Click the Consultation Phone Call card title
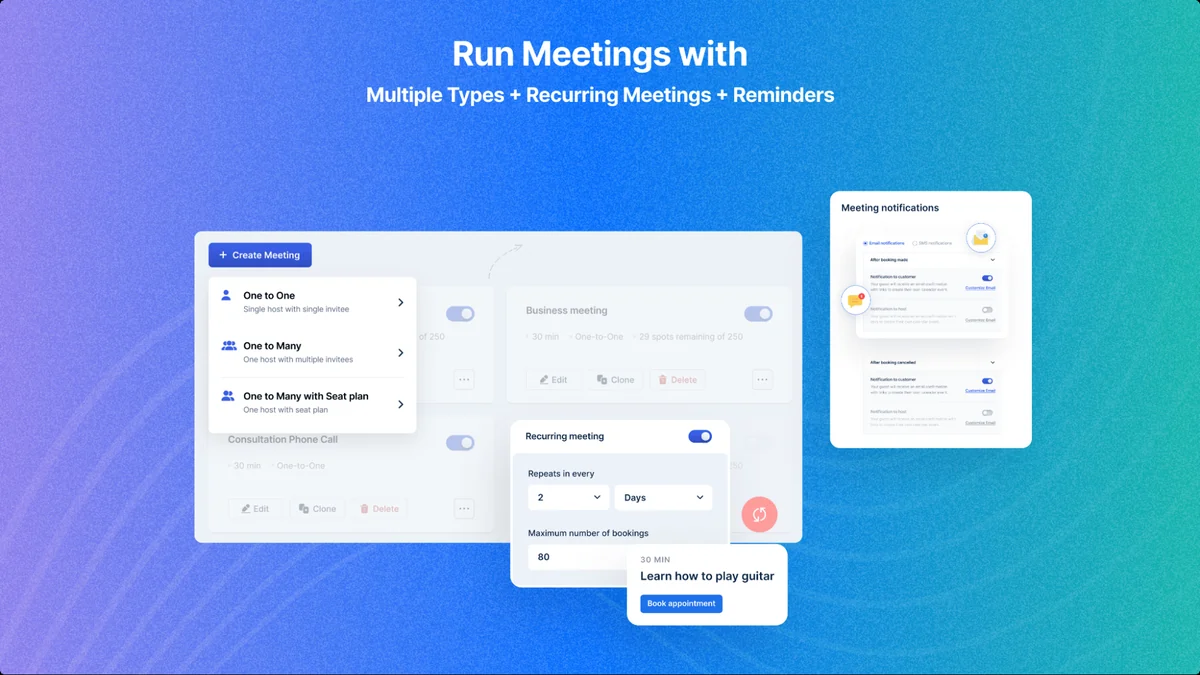 tap(283, 440)
